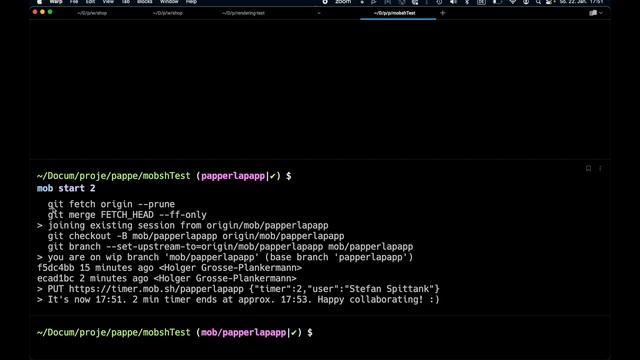Image resolution: width=640 pixels, height=360 pixels.
Task: Open the Help menu
Action: (x=191, y=2)
